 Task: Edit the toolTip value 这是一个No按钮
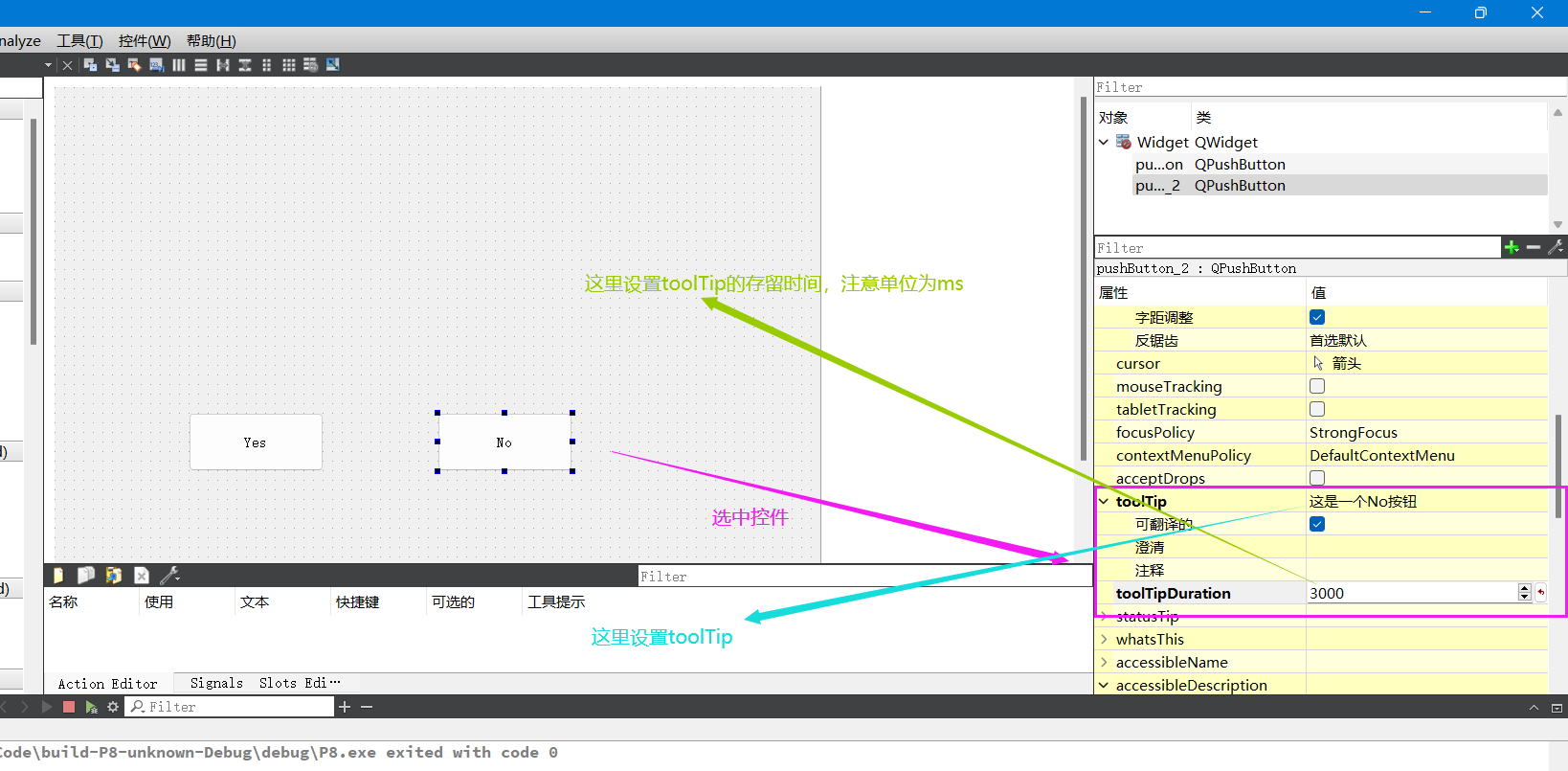coord(1363,501)
